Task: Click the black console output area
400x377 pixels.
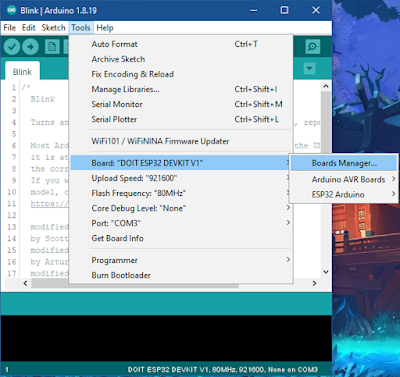Action: coord(166,338)
